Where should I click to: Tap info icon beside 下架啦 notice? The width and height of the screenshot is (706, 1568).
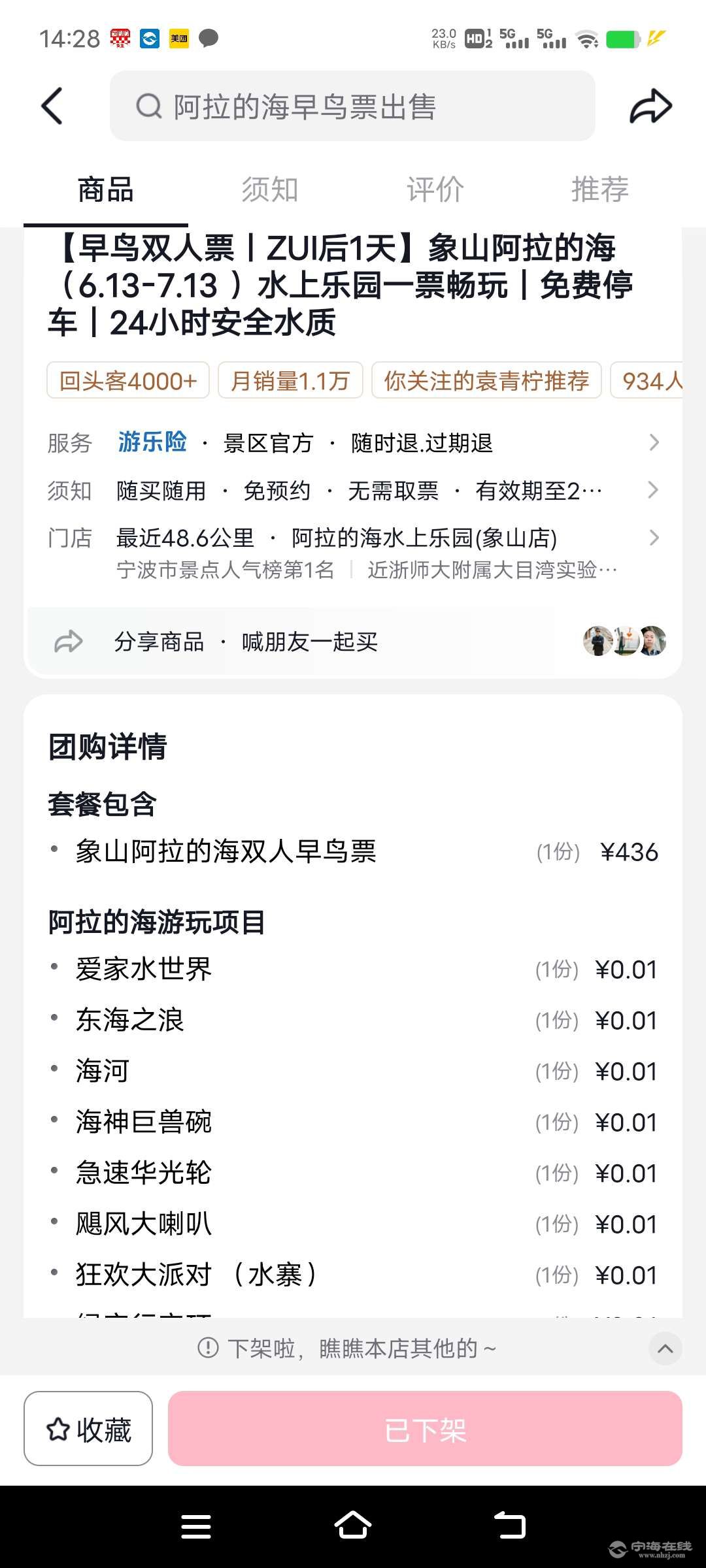pyautogui.click(x=208, y=1347)
